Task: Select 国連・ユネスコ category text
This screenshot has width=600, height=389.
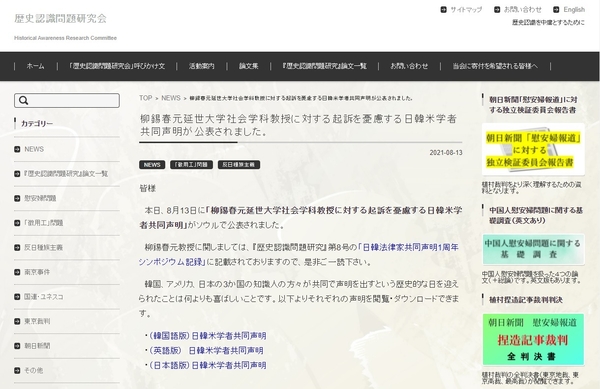Action: 44,296
